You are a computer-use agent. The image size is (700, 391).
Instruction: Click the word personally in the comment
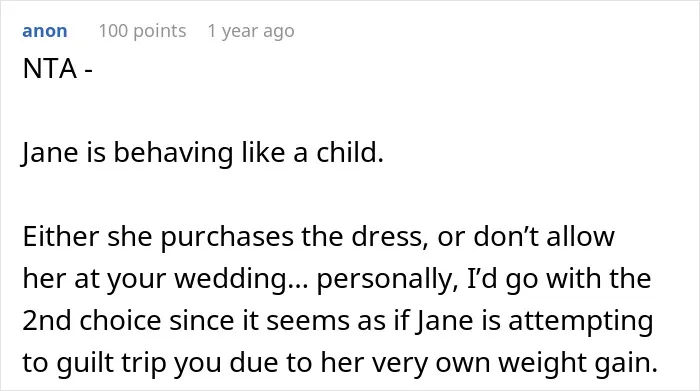click(x=387, y=279)
